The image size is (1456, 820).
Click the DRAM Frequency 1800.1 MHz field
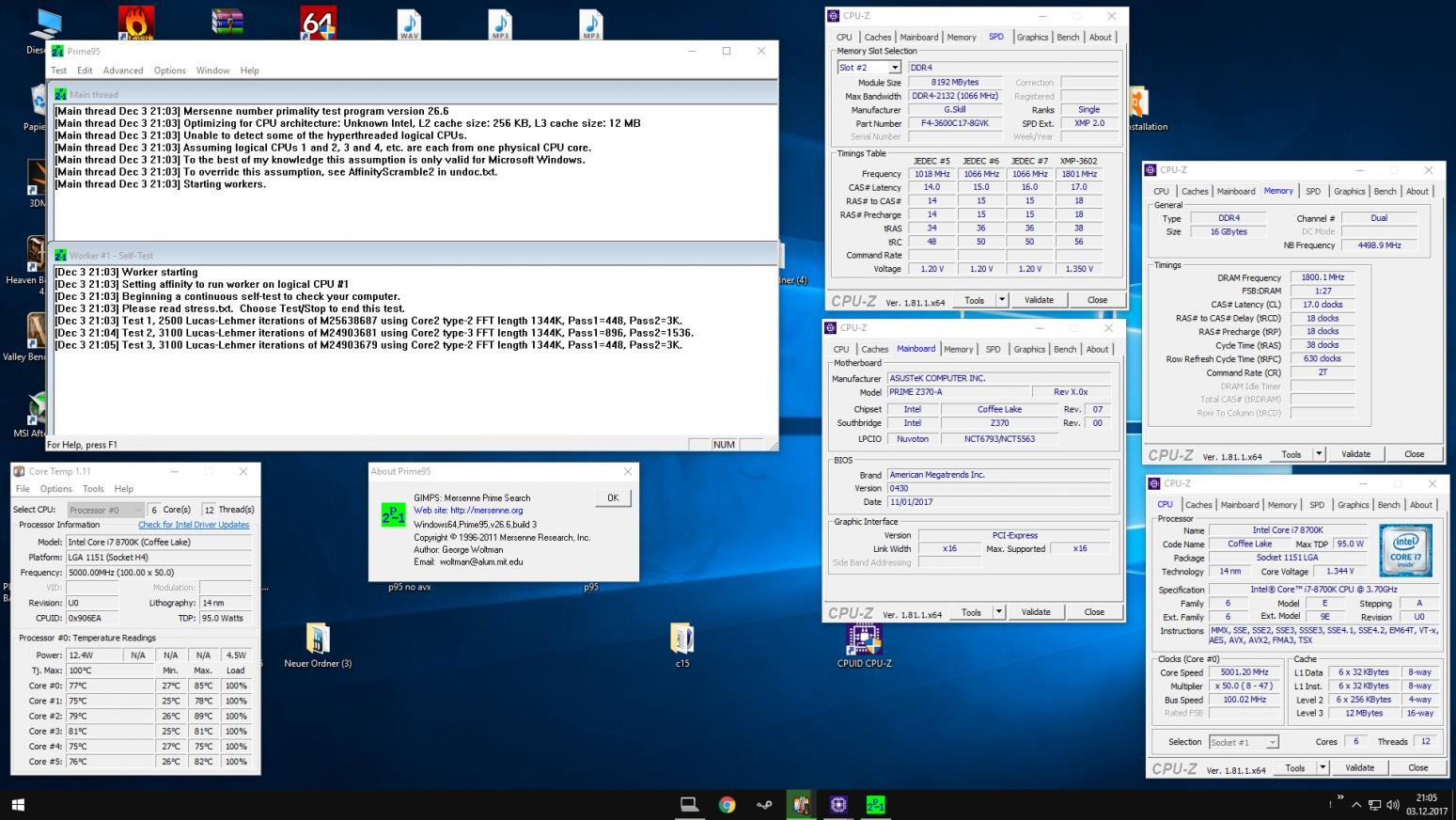click(1322, 278)
